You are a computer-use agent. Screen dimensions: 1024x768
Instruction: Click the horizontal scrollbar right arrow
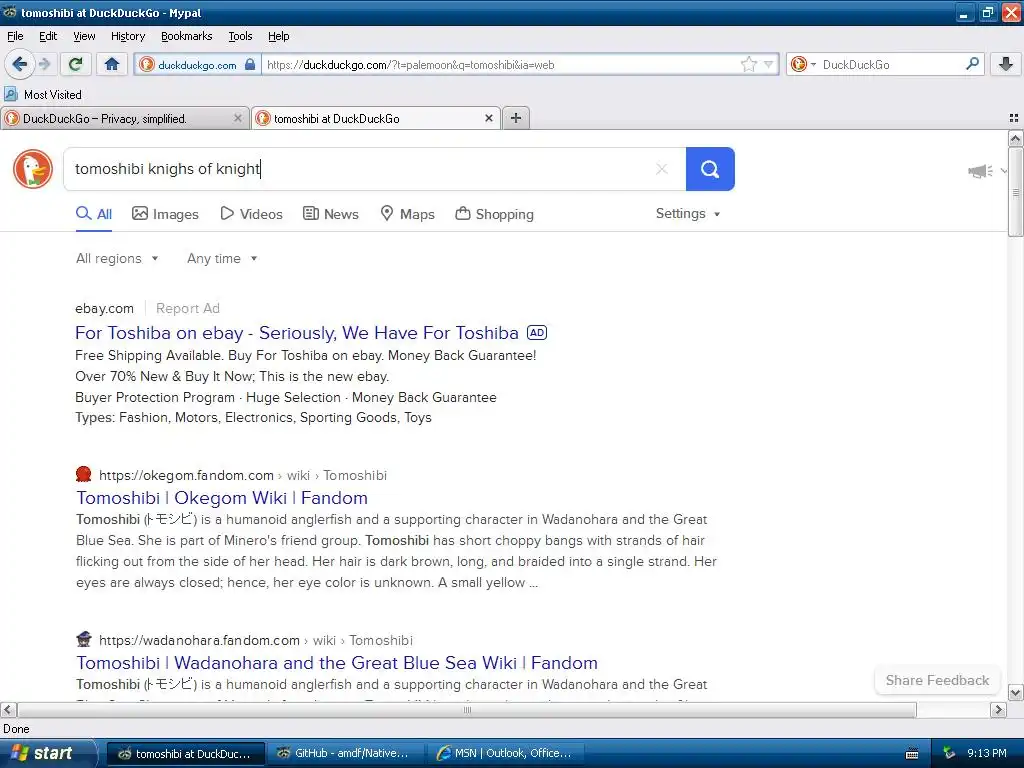998,710
